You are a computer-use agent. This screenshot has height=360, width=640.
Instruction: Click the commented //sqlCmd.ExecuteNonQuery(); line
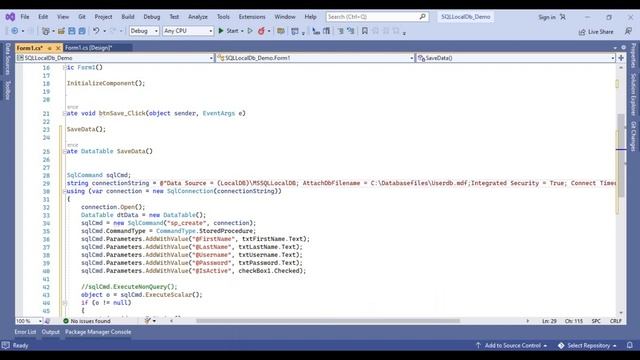pos(129,287)
